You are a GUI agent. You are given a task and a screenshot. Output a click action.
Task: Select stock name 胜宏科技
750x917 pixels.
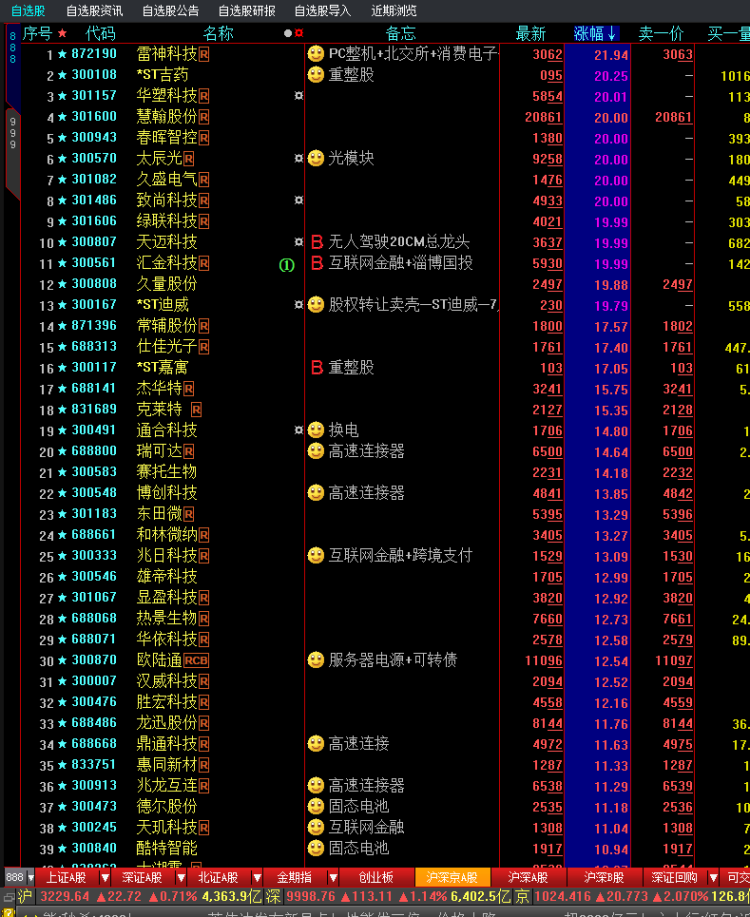167,702
